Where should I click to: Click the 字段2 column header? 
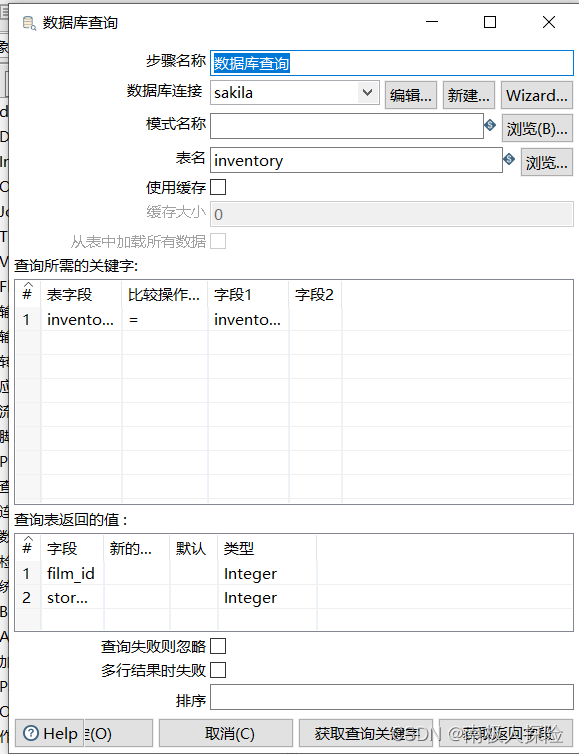315,294
